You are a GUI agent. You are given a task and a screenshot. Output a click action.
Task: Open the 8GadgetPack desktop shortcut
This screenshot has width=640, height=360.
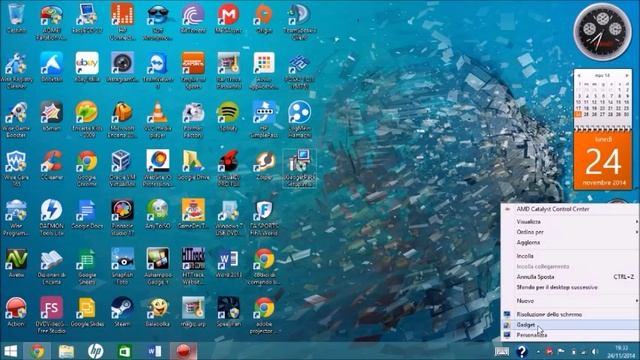coord(299,168)
